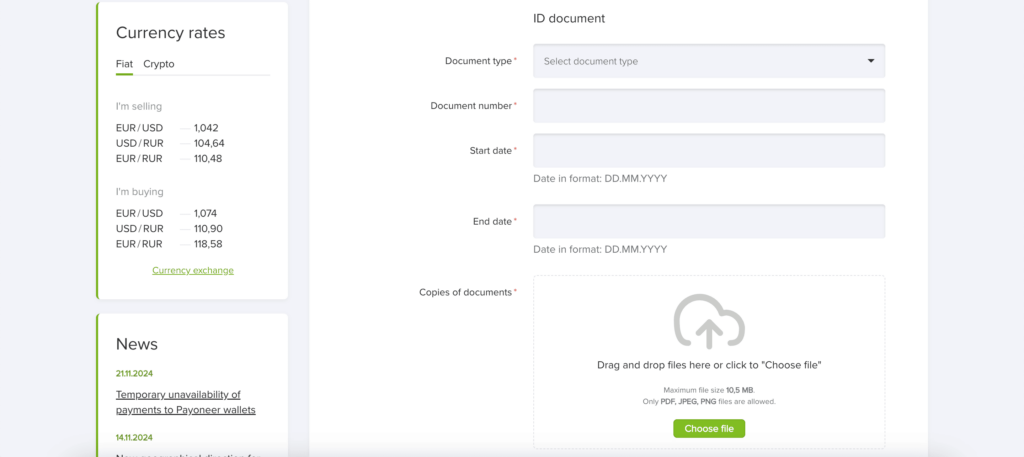Expand the document type dropdown arrow
This screenshot has height=457, width=1024.
871,61
